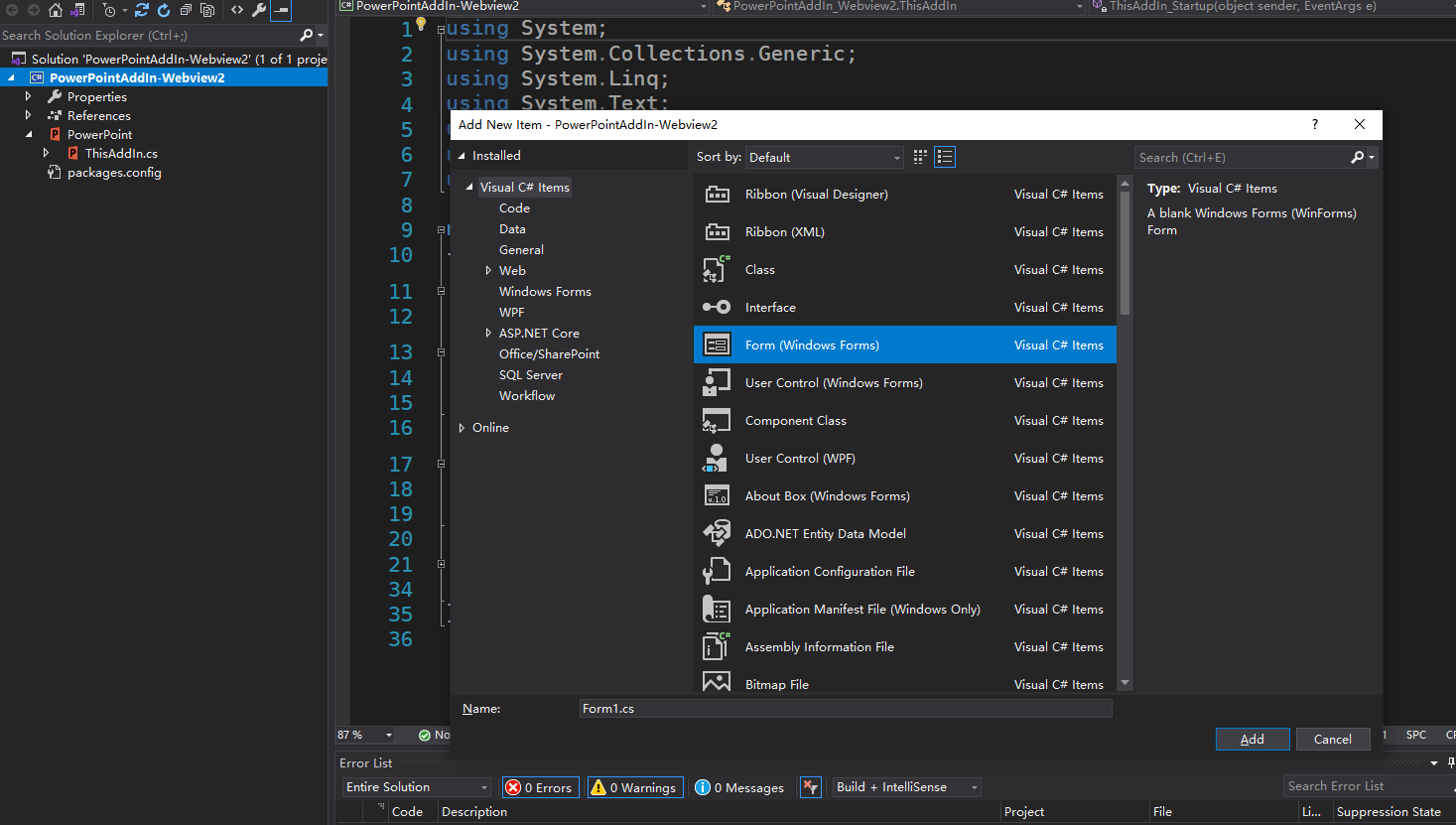Click the View Code angle brackets icon

(x=237, y=10)
